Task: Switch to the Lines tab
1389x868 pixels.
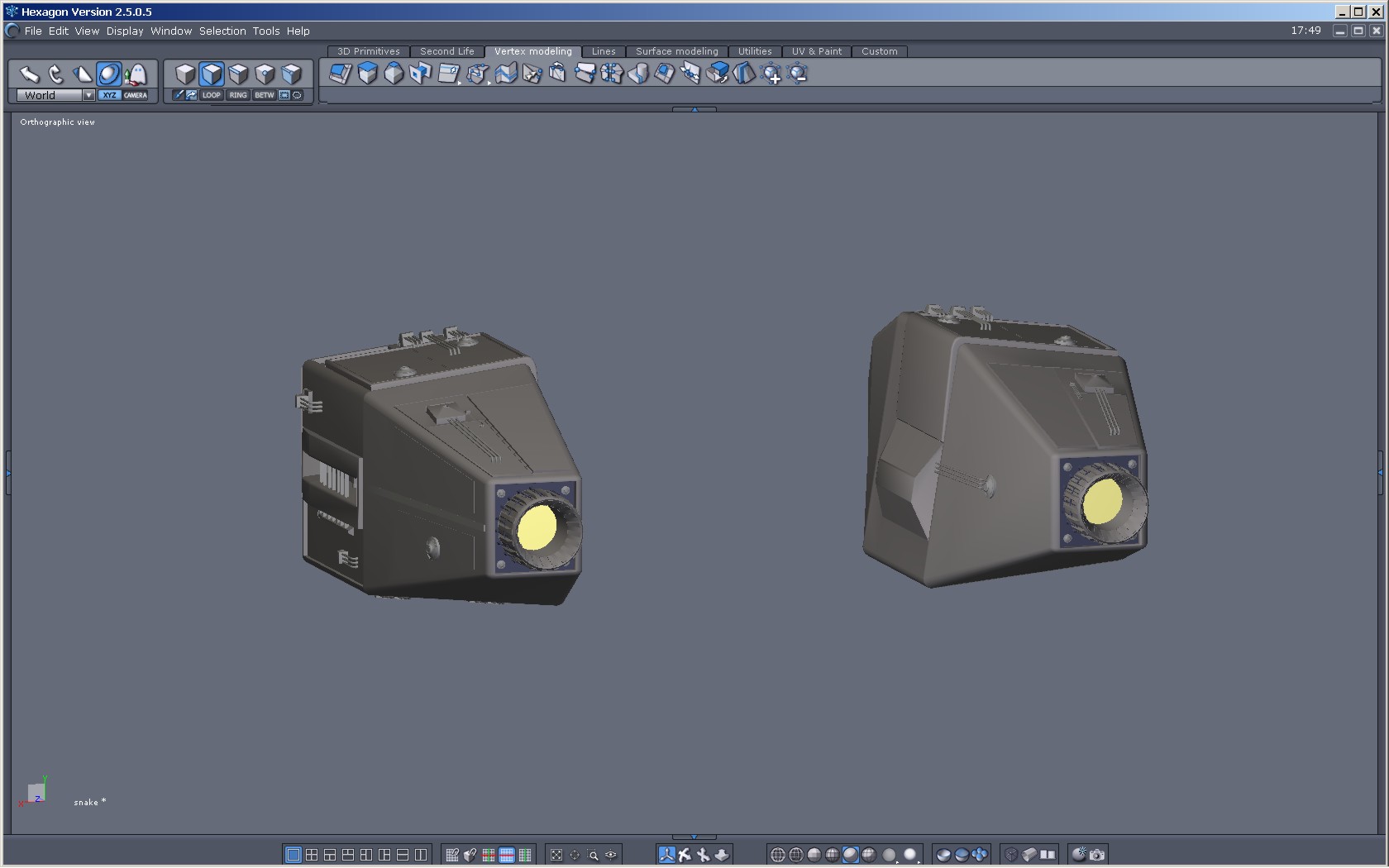Action: pyautogui.click(x=604, y=51)
